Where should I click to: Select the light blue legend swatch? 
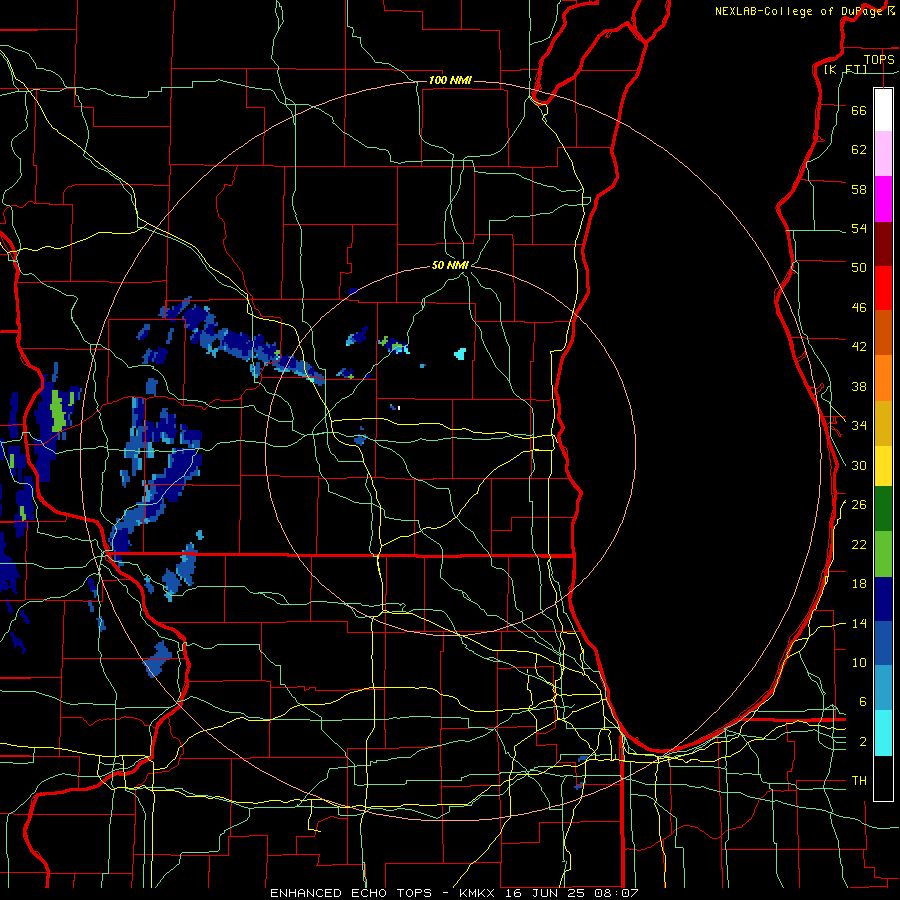pos(883,688)
